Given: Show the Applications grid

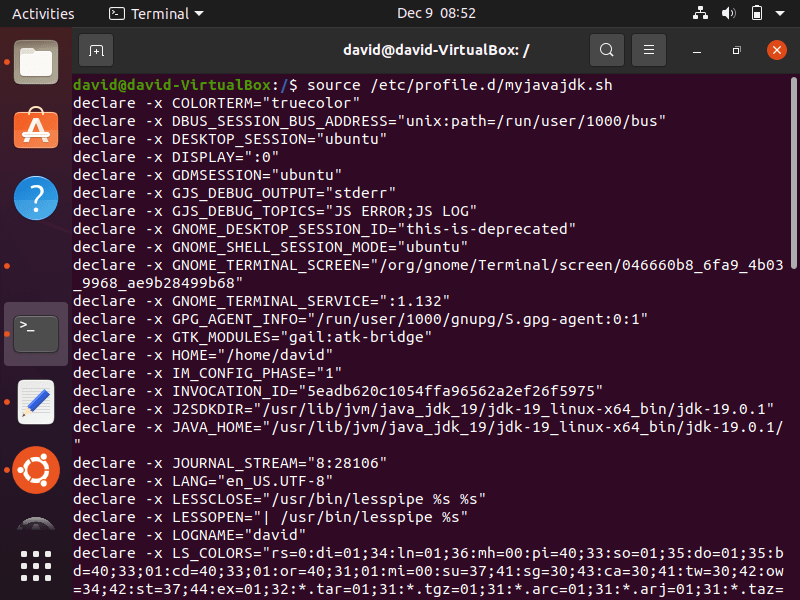Looking at the screenshot, I should tap(36, 565).
